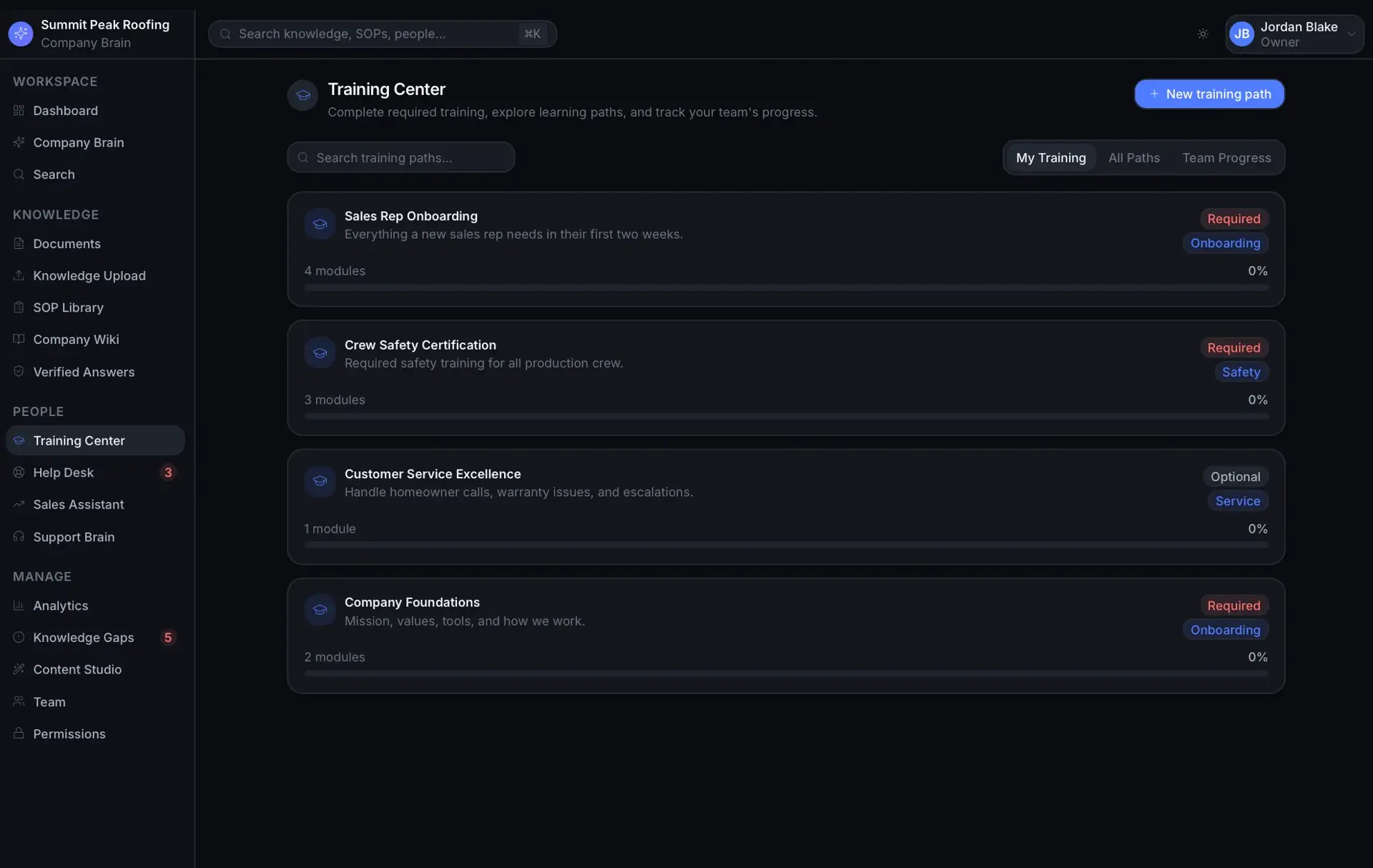Open Permissions in the sidebar
This screenshot has width=1373, height=868.
95,734
